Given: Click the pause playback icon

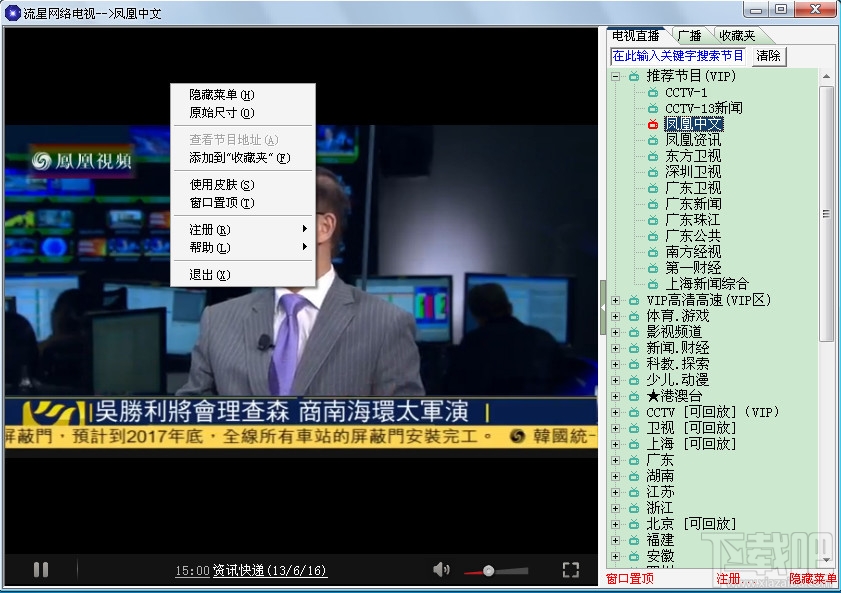Looking at the screenshot, I should click(x=41, y=568).
